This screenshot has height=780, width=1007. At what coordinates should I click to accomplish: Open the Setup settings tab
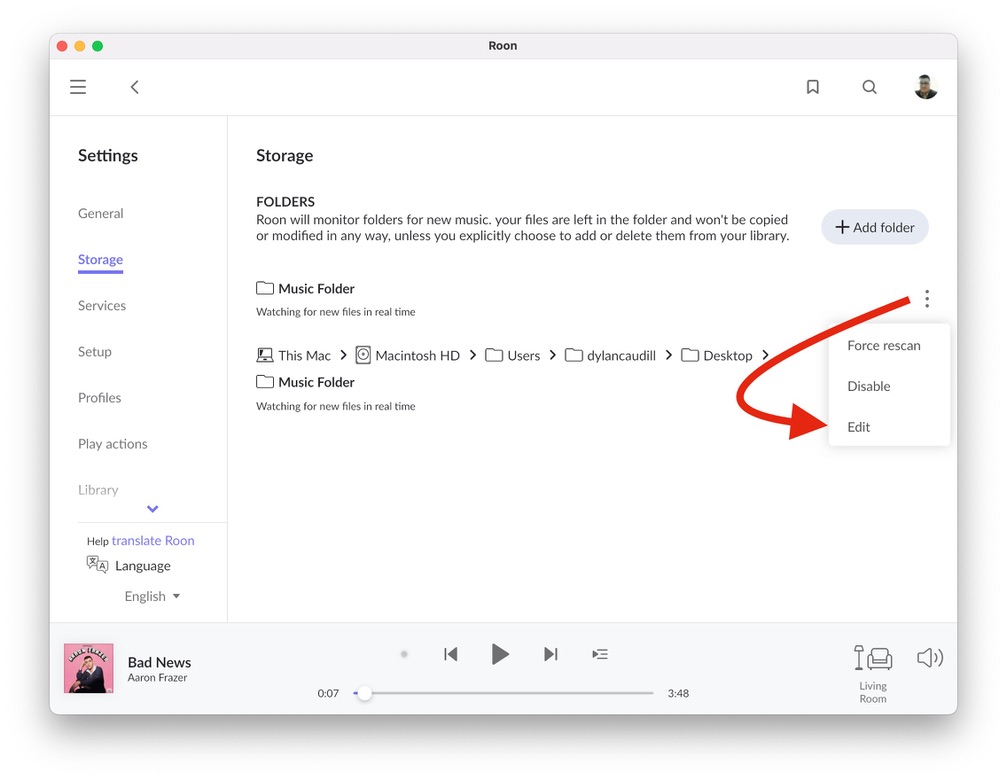(94, 352)
